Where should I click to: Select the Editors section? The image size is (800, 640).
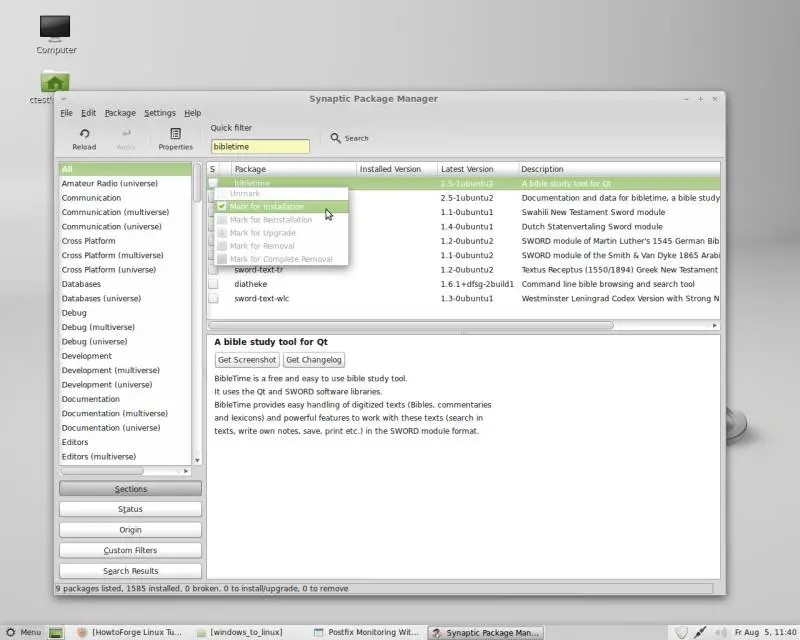pyautogui.click(x=125, y=442)
